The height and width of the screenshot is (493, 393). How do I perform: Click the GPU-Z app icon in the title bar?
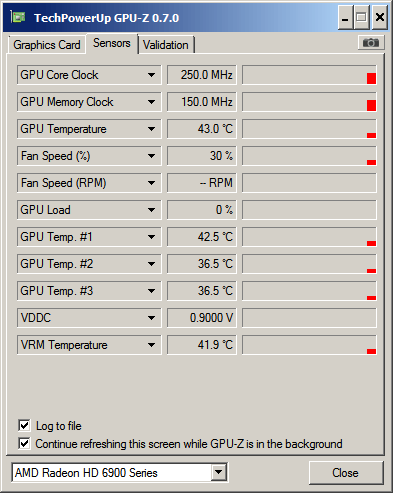click(18, 17)
